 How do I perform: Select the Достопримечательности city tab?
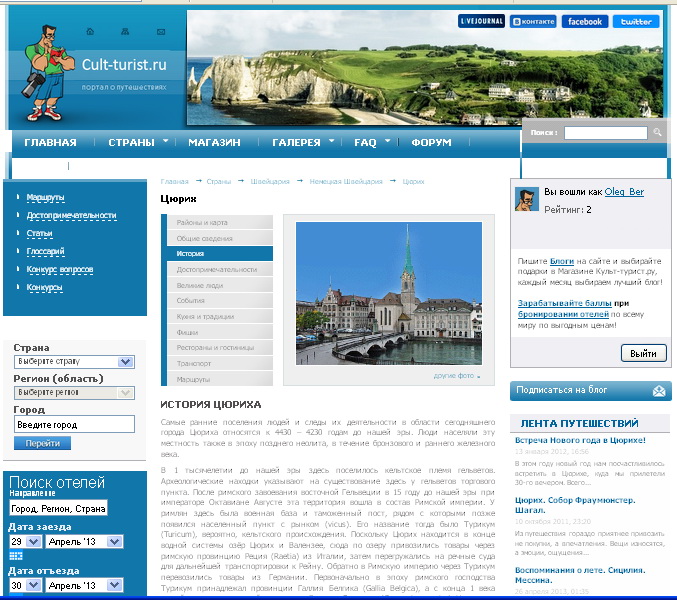click(220, 269)
